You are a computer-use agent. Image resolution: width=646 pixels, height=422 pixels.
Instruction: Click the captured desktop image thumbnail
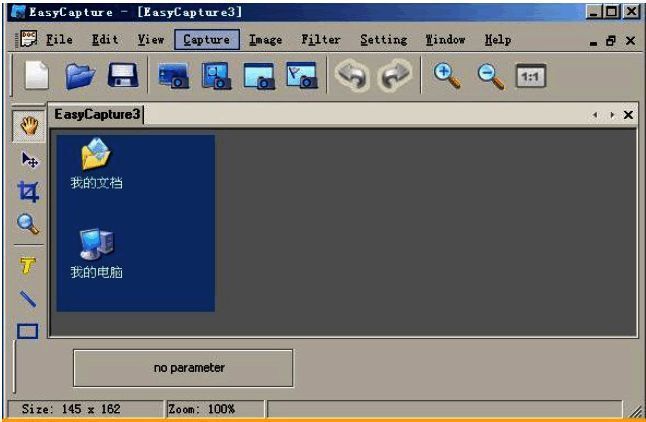tap(136, 223)
